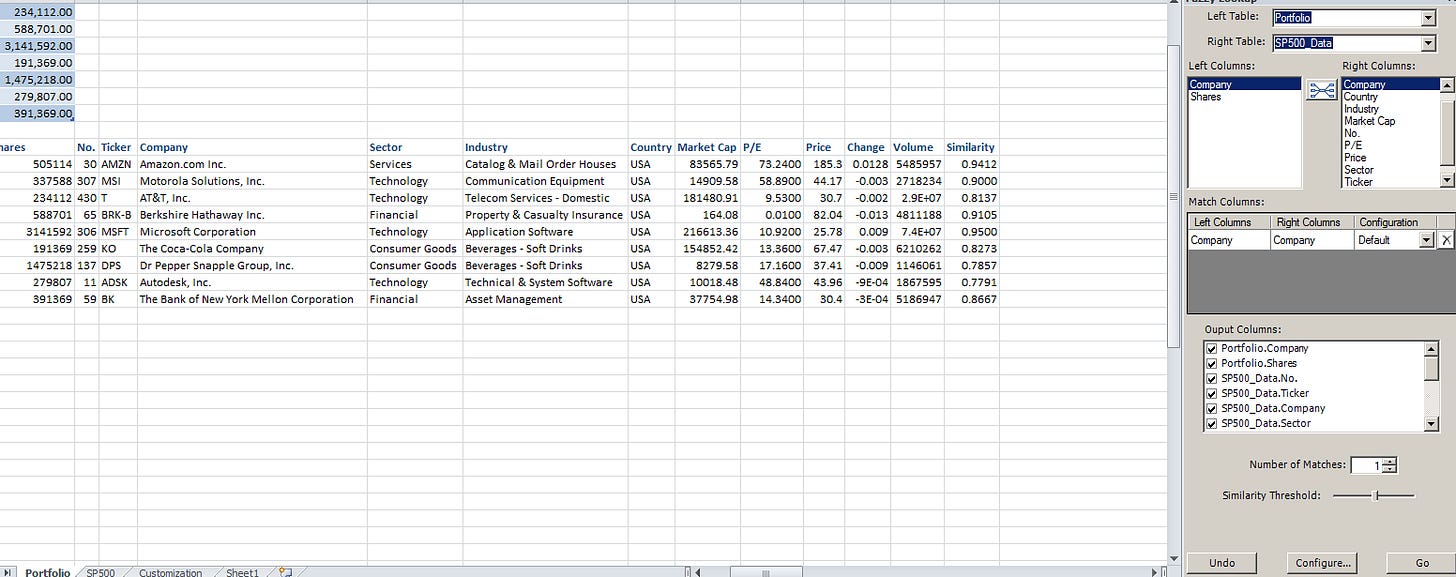
Task: Open the Right Table dropdown
Action: coord(1428,43)
